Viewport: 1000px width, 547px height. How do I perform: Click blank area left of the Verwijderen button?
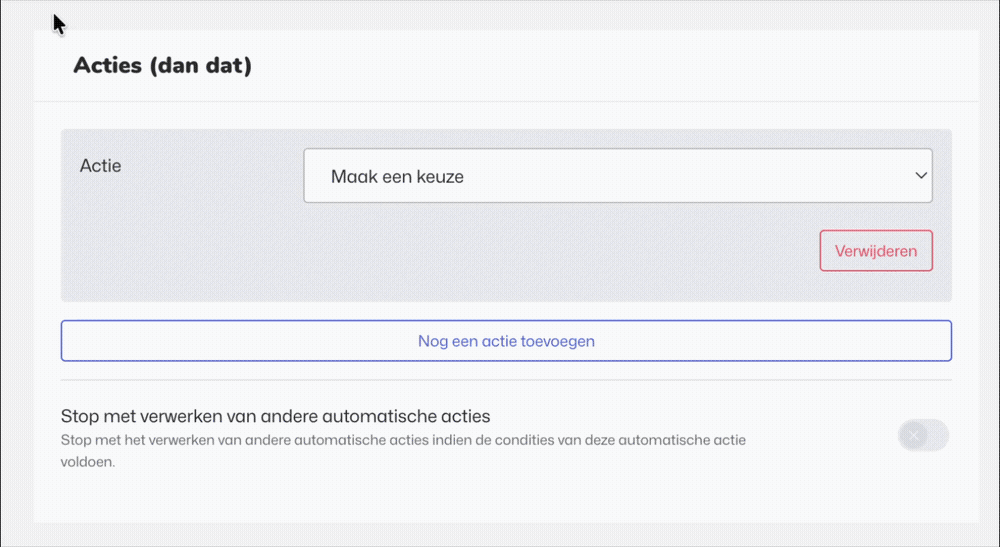pyautogui.click(x=550, y=251)
